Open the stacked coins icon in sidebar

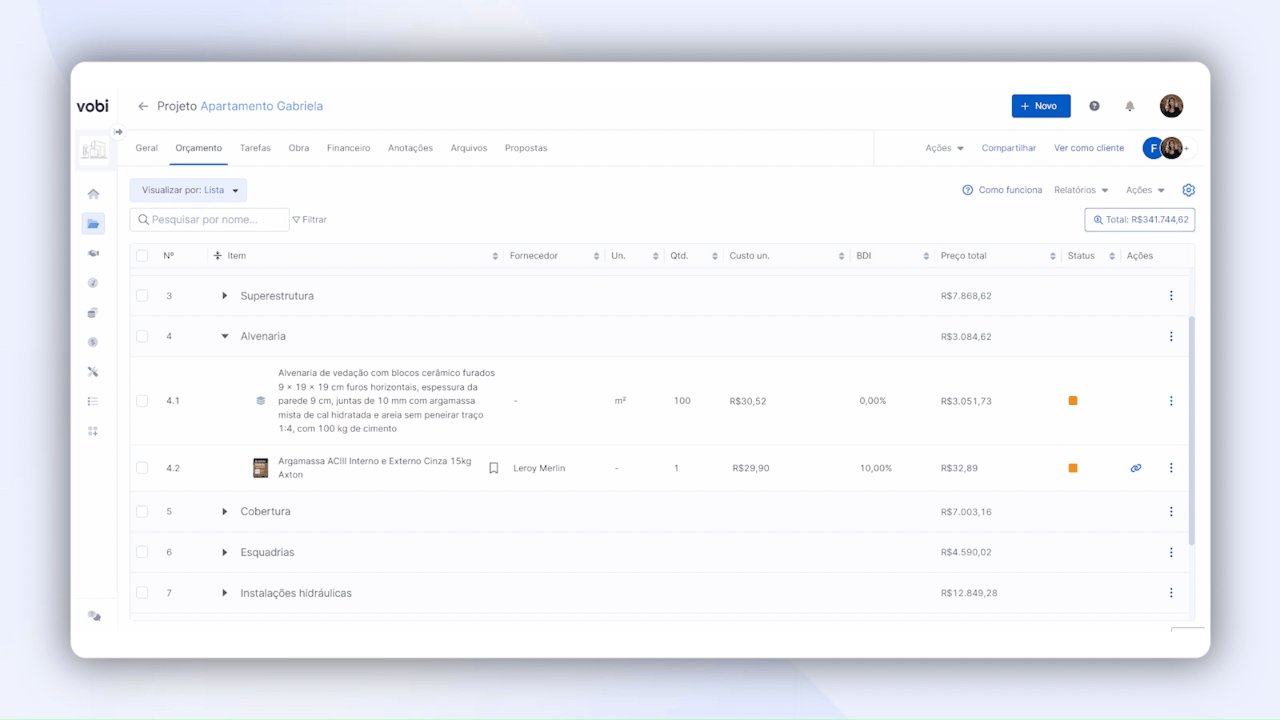[x=93, y=313]
